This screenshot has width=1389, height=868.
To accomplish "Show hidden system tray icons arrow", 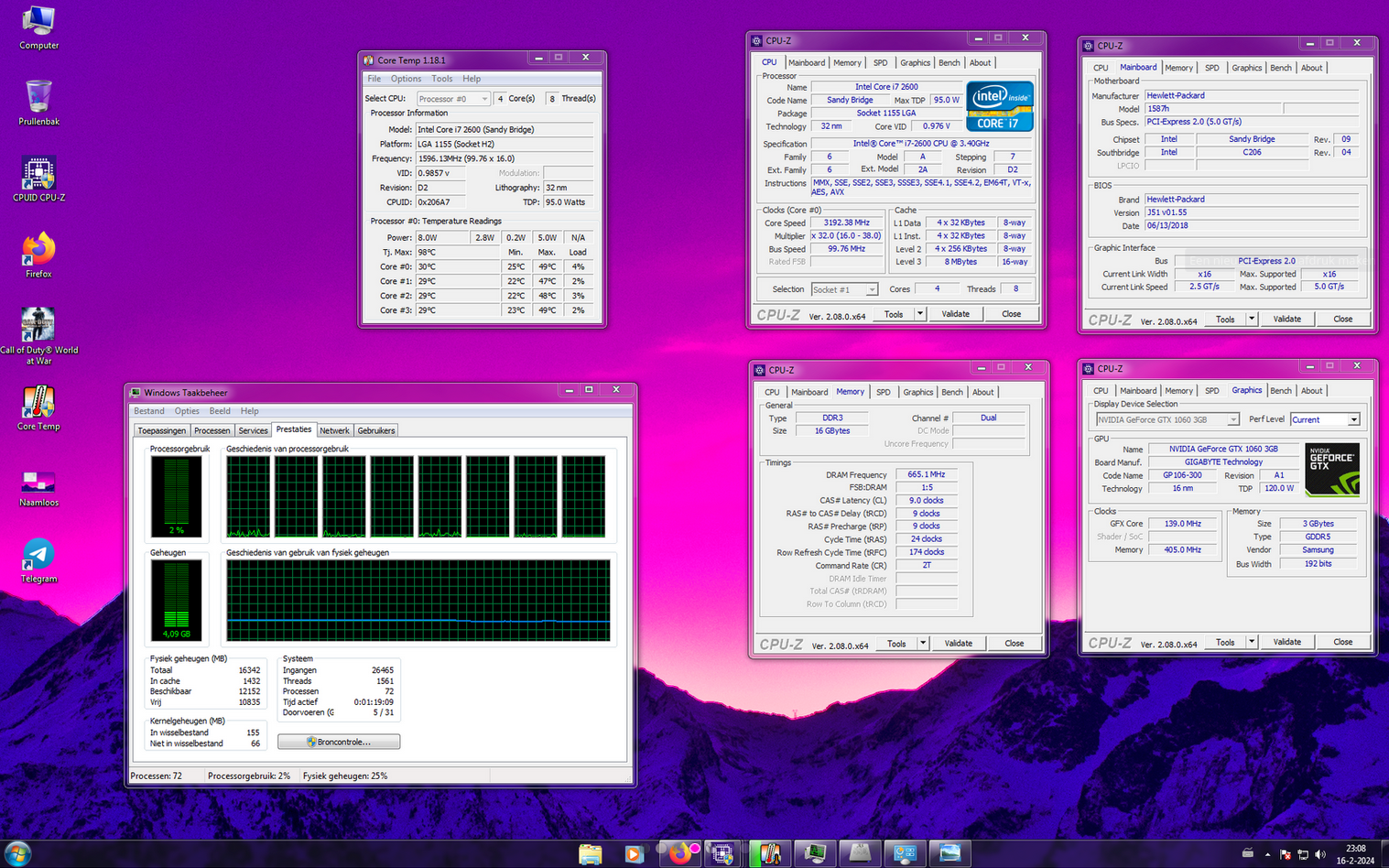I will 1267,854.
